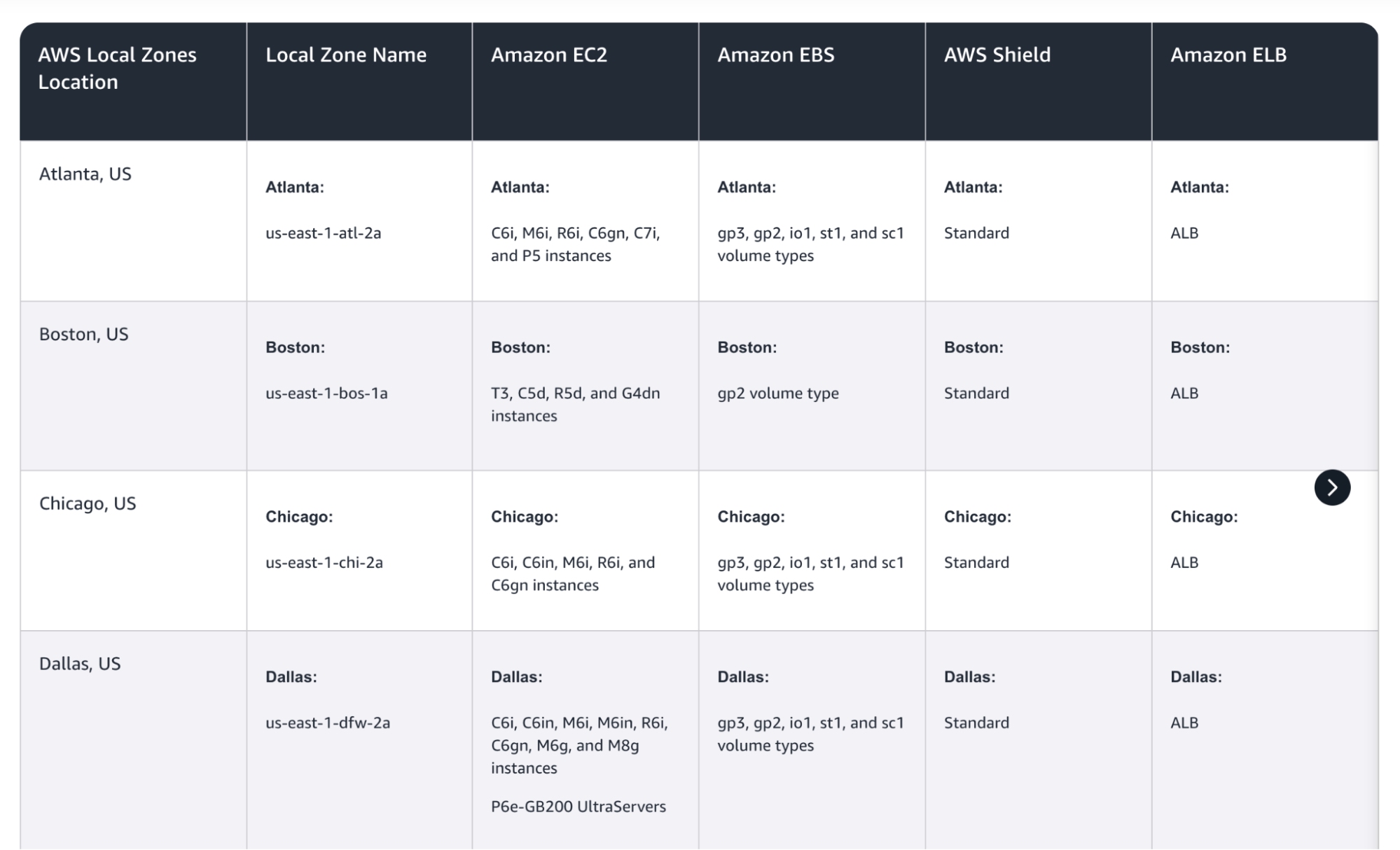Click the Amazon EC2 column header
This screenshot has width=1400, height=850.
tap(548, 55)
